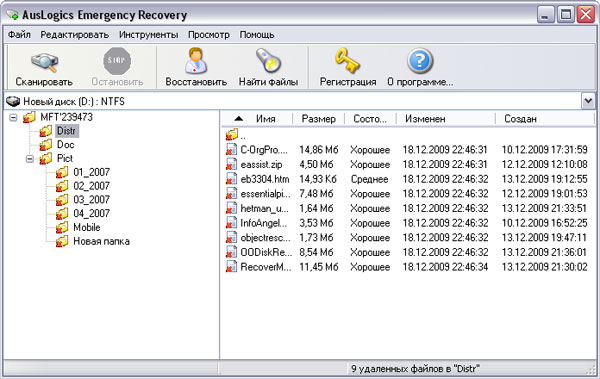The image size is (600, 379).
Task: Click file icon next to RecoverM...
Action: tap(231, 267)
